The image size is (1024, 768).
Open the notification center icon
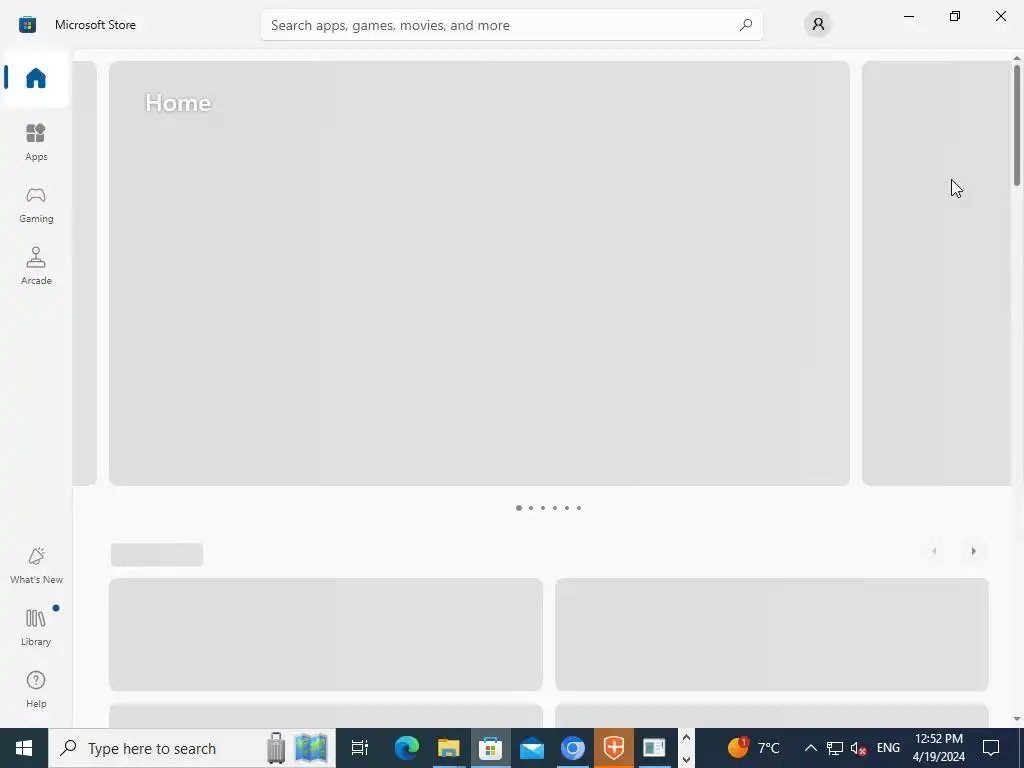tap(991, 748)
